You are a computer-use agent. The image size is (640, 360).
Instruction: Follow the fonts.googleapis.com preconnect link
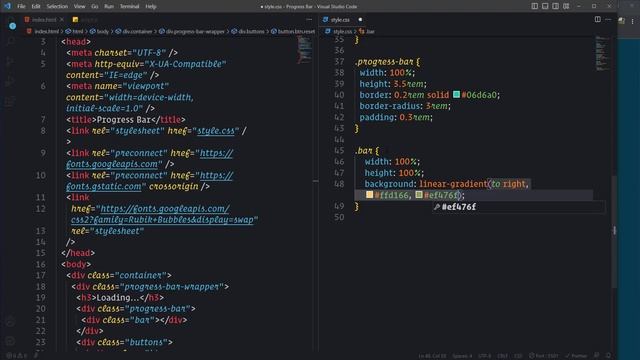(x=150, y=158)
